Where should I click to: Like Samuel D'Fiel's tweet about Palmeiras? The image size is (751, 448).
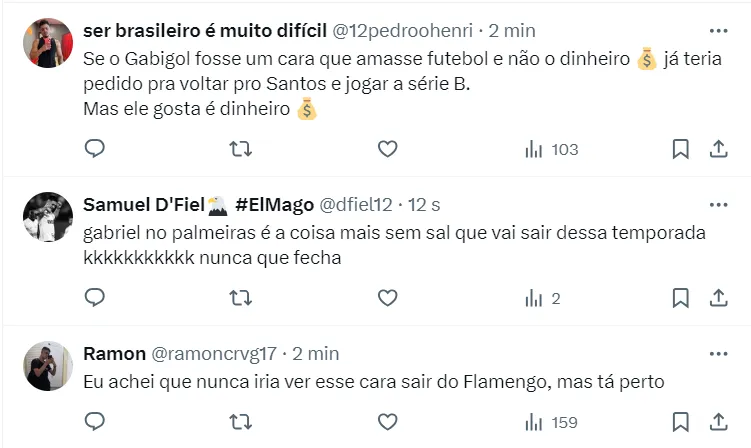[388, 298]
